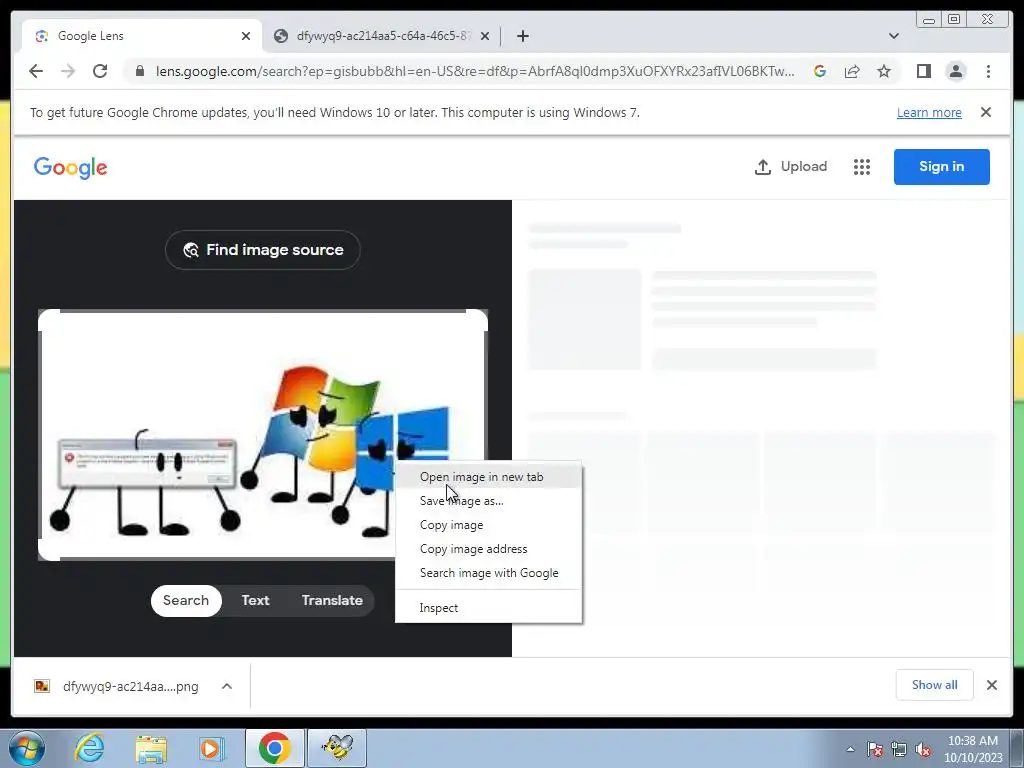
Task: Reload the Google Lens page
Action: [x=100, y=71]
